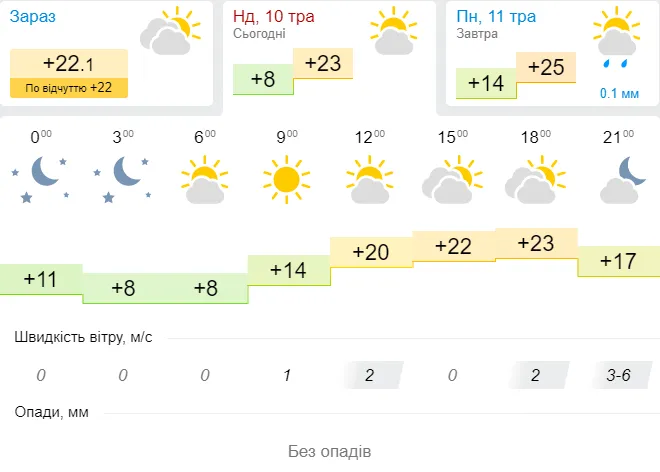Image resolution: width=660 pixels, height=472 pixels.
Task: Click the +17 temperature bar at 21:00
Action: coord(618,261)
